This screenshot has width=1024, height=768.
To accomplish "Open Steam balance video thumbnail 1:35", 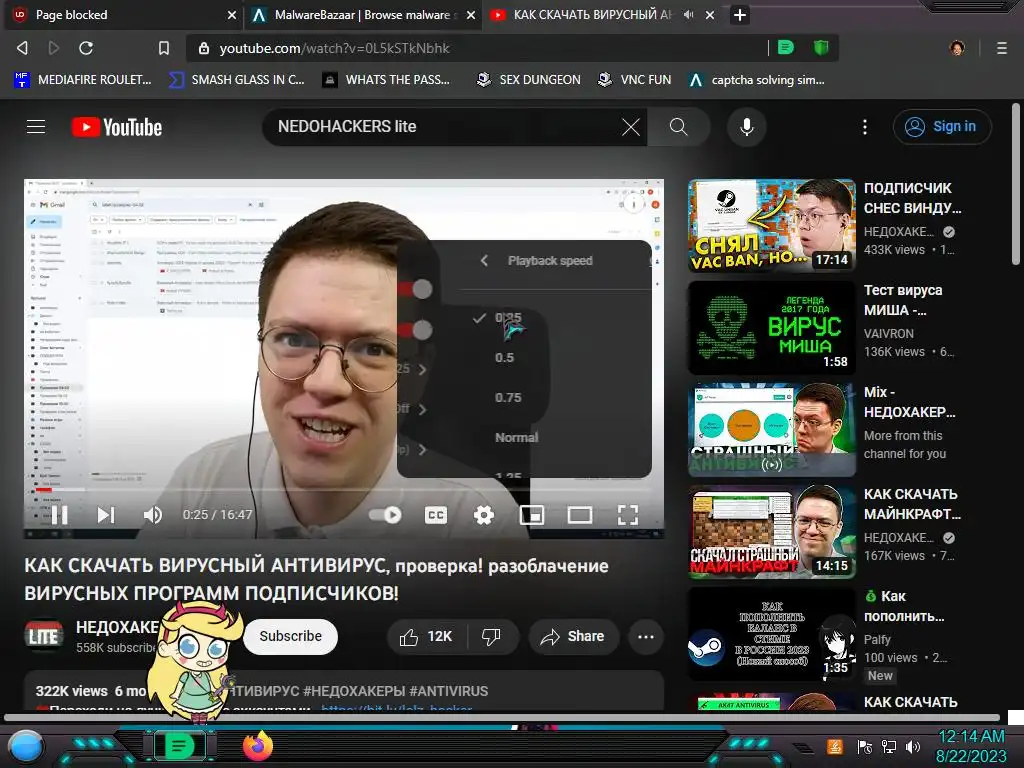I will click(x=771, y=633).
